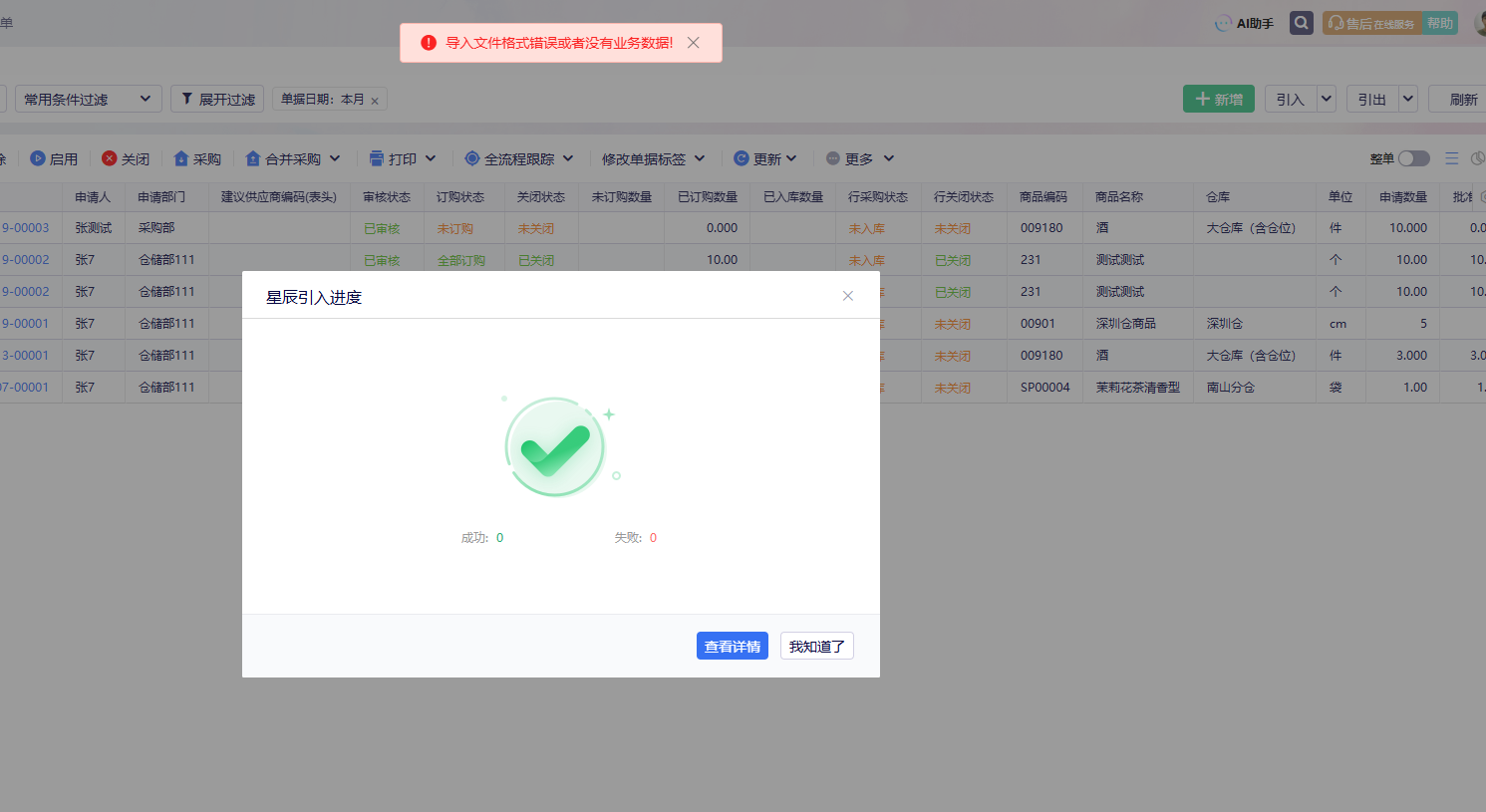Expand the arrow next to 引入

point(1327,100)
